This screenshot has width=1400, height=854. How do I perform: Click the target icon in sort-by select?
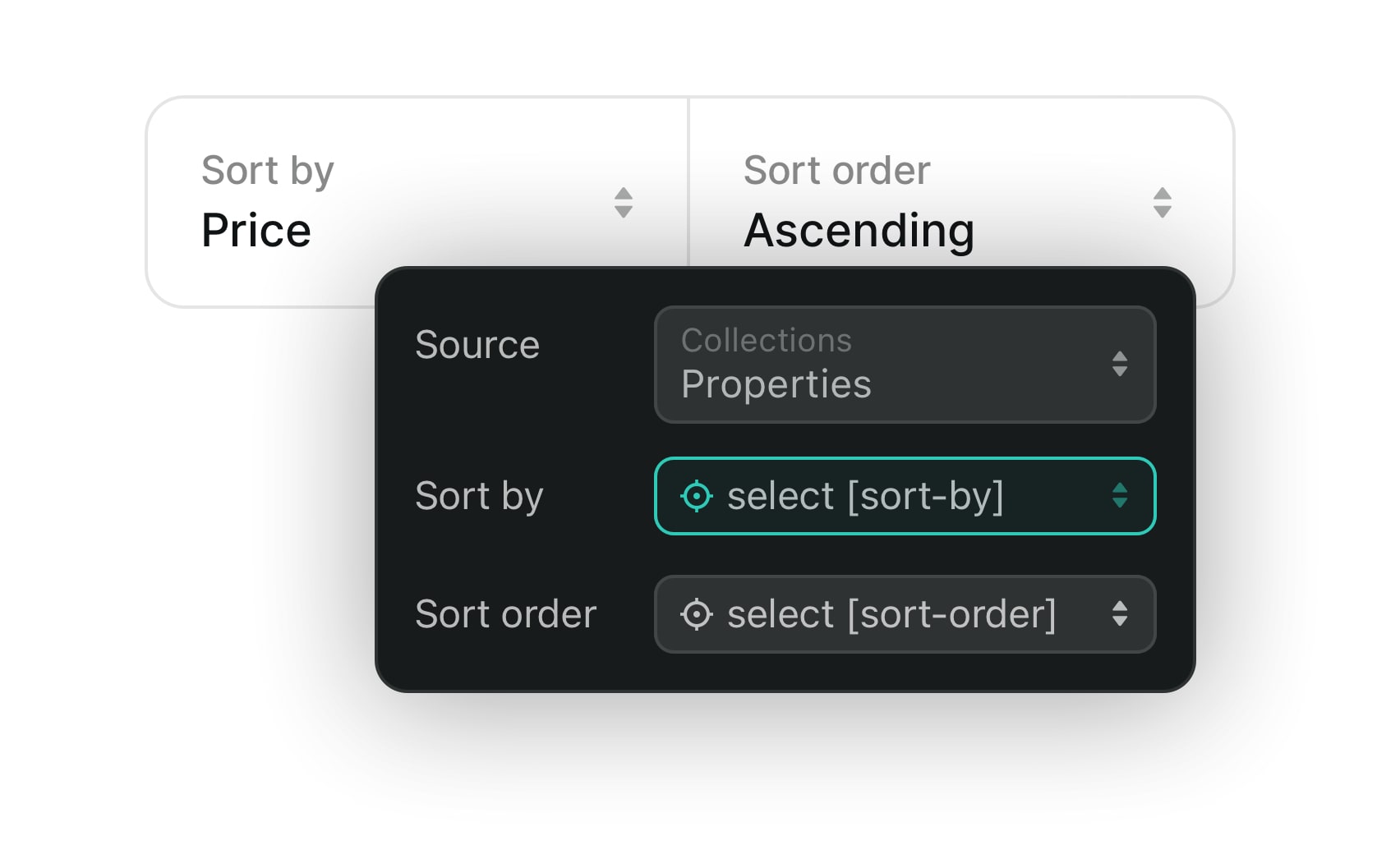pos(697,496)
